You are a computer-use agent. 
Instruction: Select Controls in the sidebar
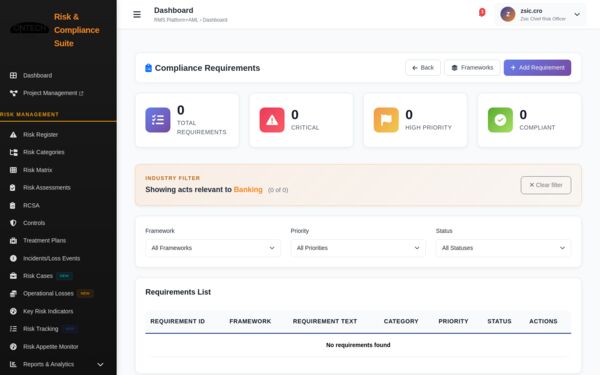34,223
